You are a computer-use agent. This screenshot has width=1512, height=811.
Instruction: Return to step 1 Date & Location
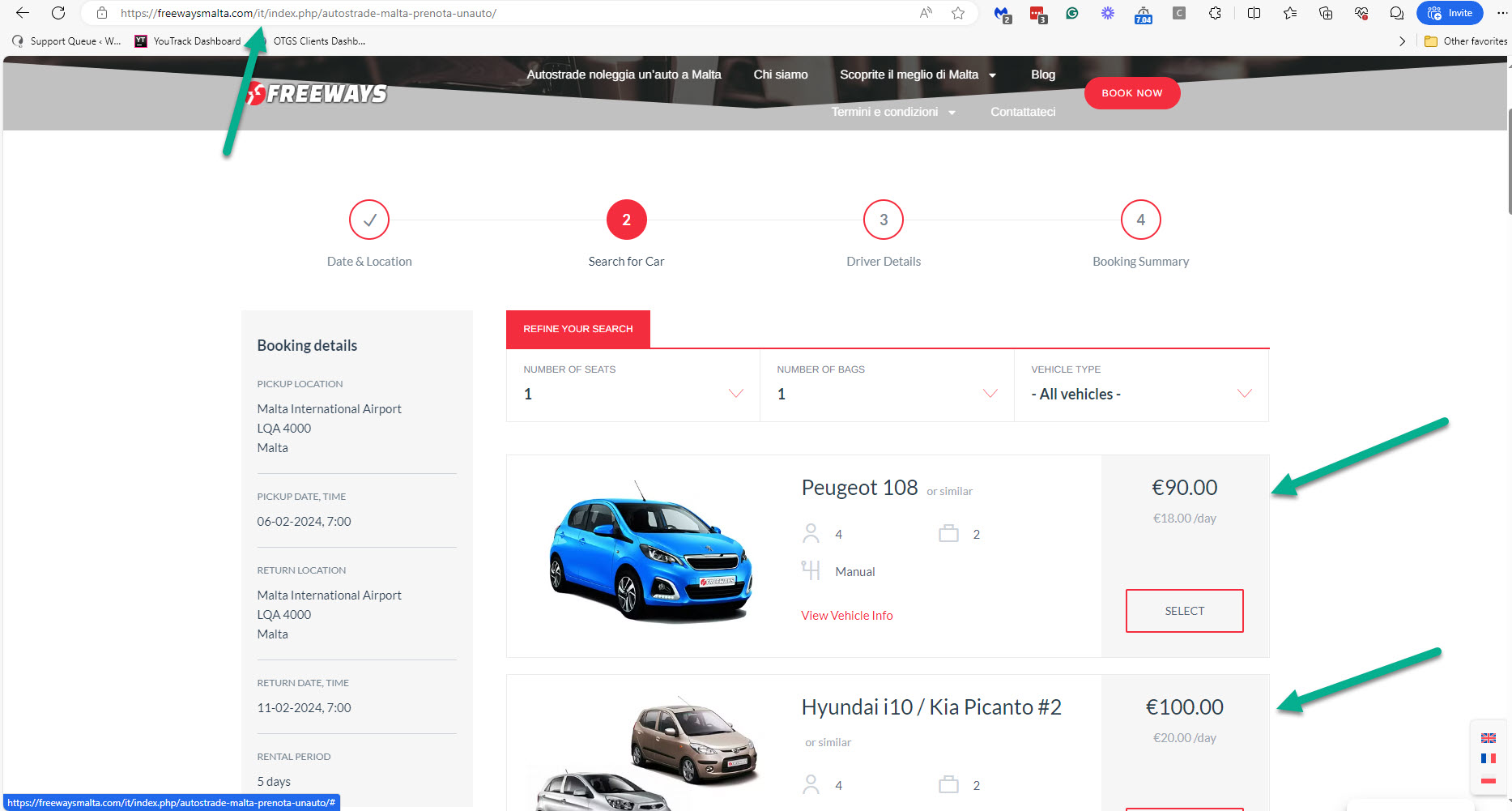click(369, 220)
